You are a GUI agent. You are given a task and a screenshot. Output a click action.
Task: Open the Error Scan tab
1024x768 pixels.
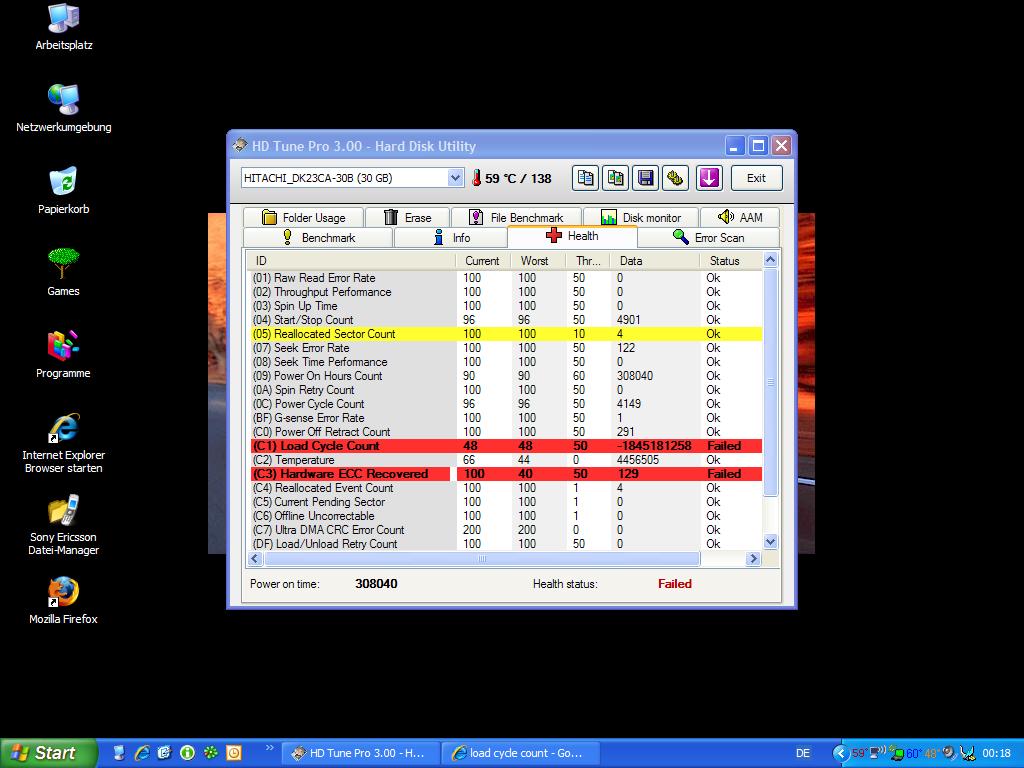(708, 238)
